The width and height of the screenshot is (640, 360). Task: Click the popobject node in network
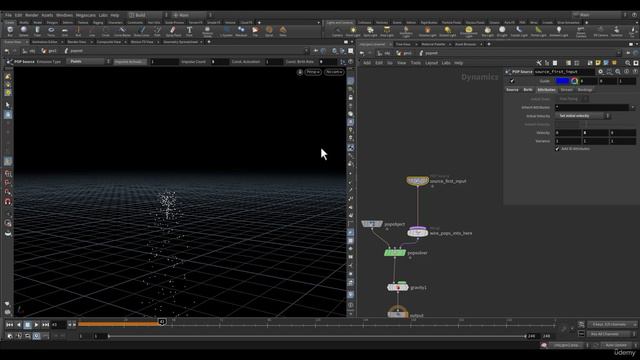coord(372,224)
